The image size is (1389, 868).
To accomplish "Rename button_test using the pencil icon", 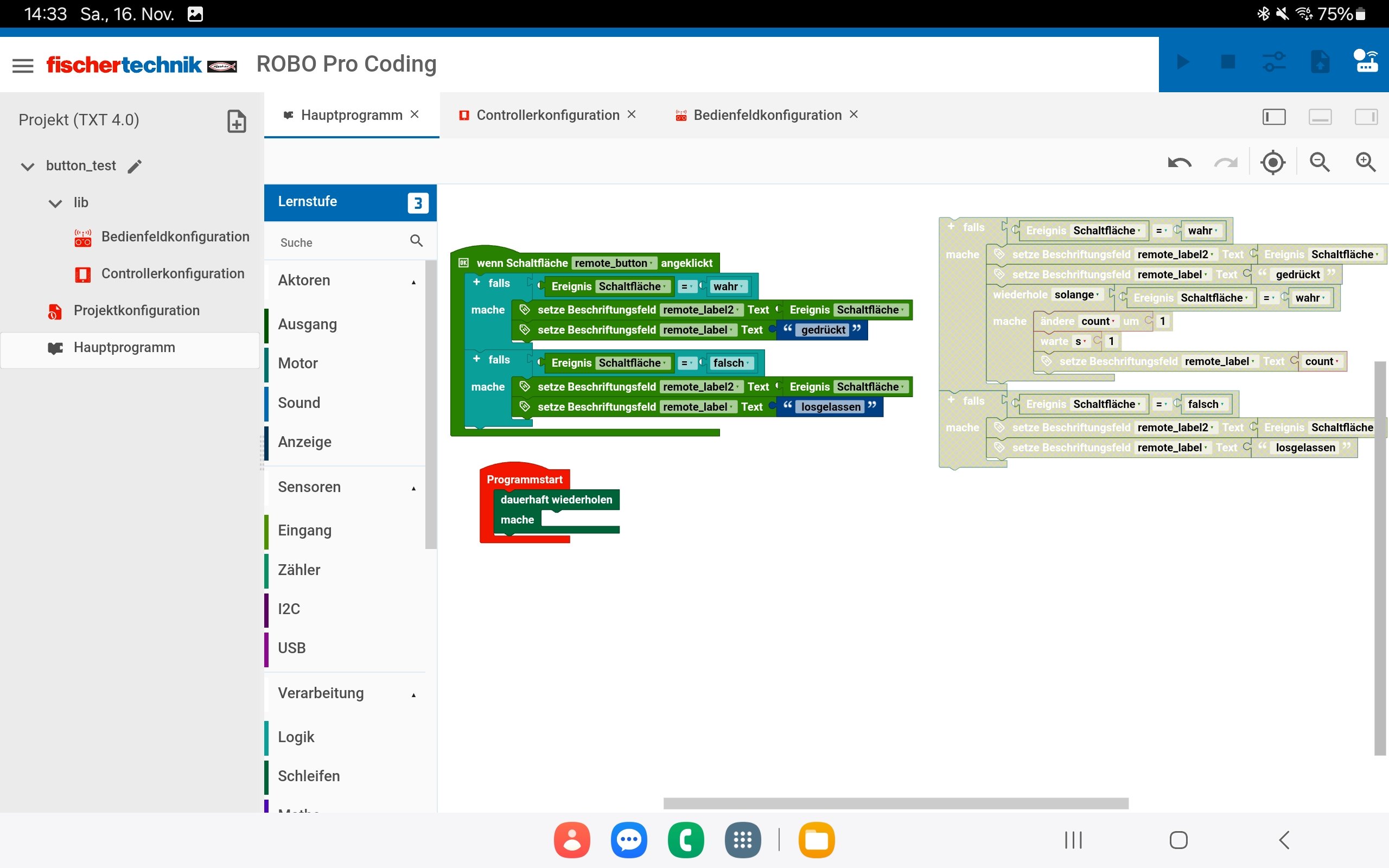I will point(135,167).
